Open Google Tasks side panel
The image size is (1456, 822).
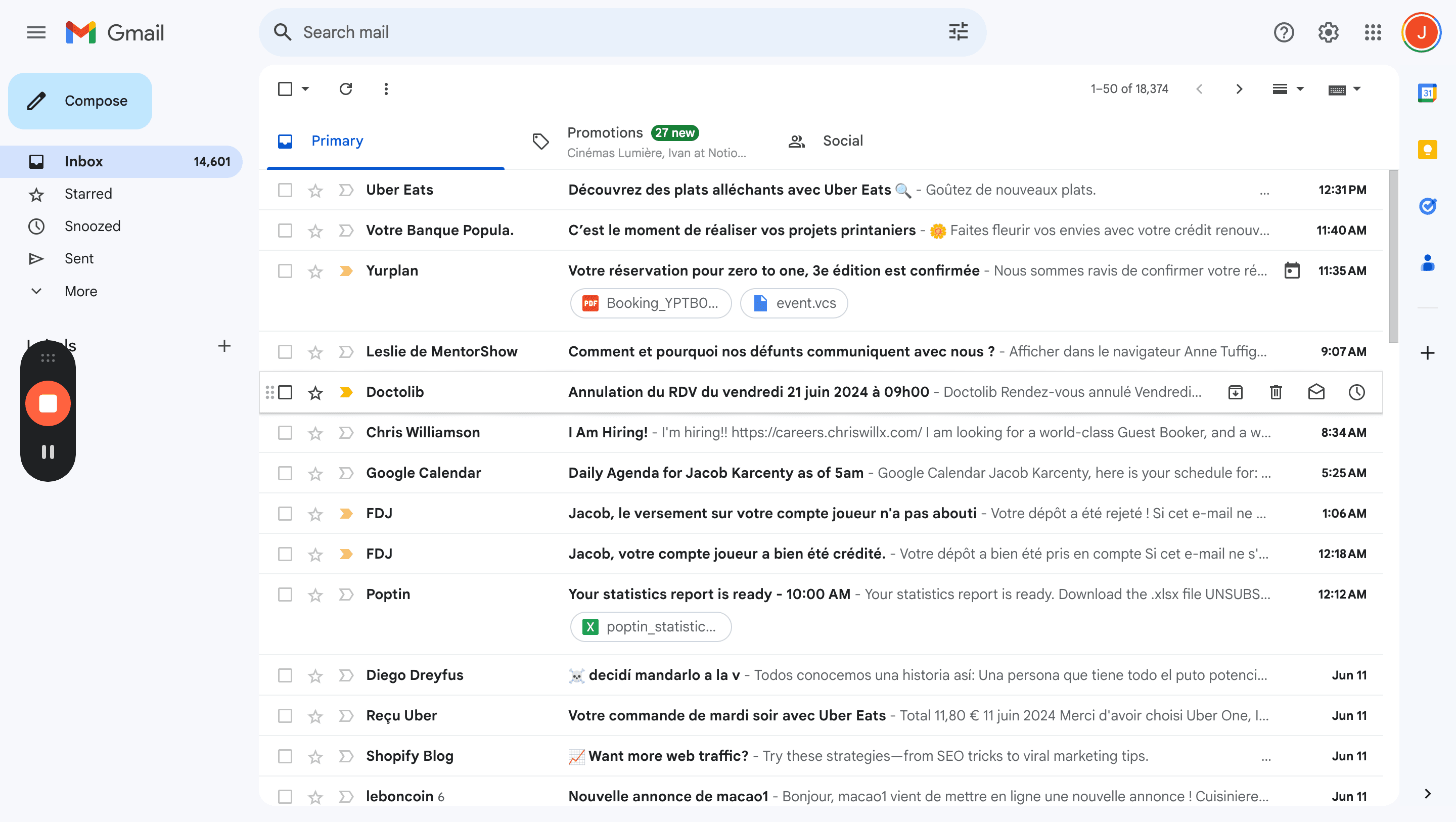pos(1427,206)
